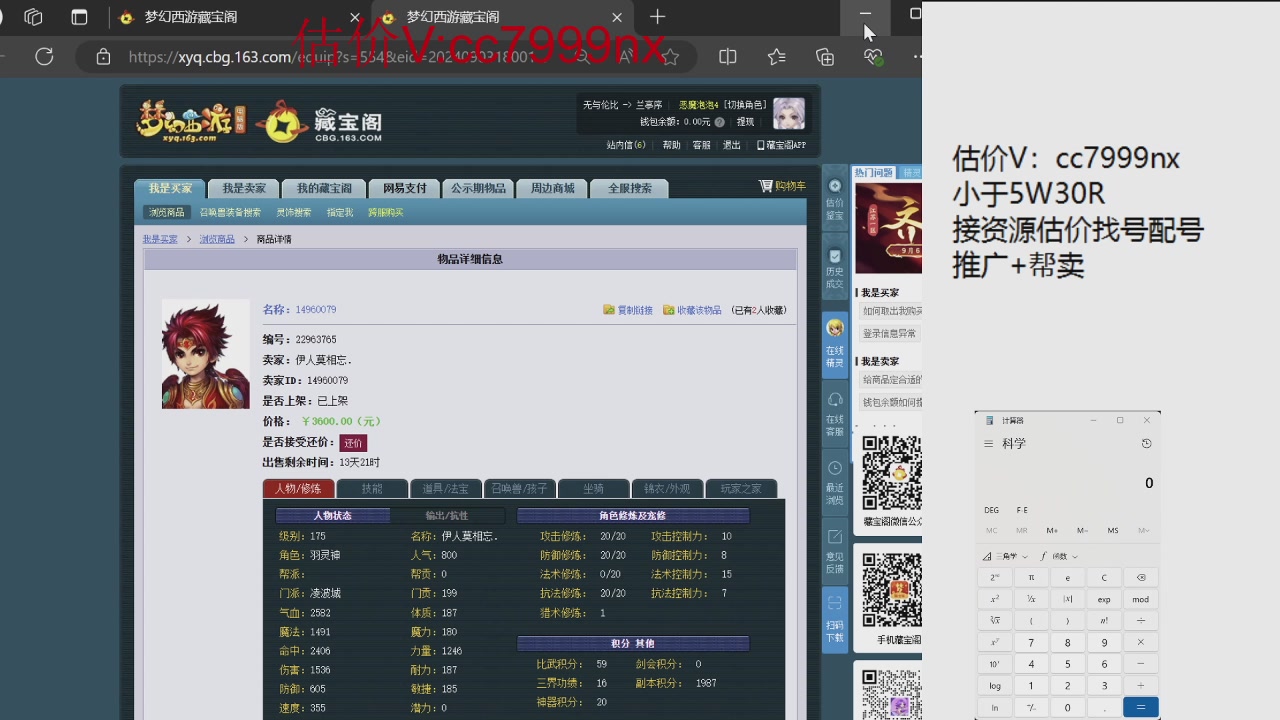Click the 梦幻西游 game logo

(x=190, y=121)
